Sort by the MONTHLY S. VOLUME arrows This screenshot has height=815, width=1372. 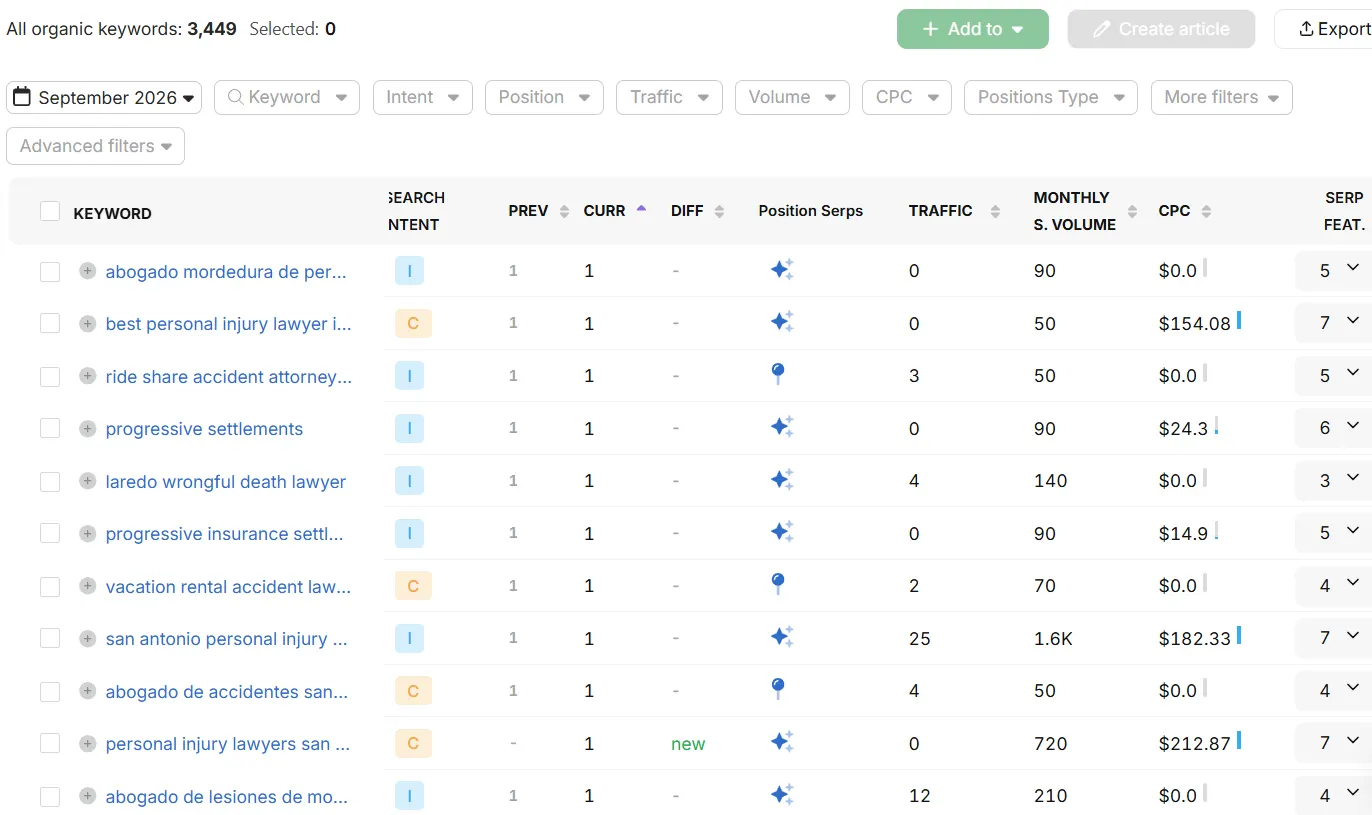point(1132,211)
